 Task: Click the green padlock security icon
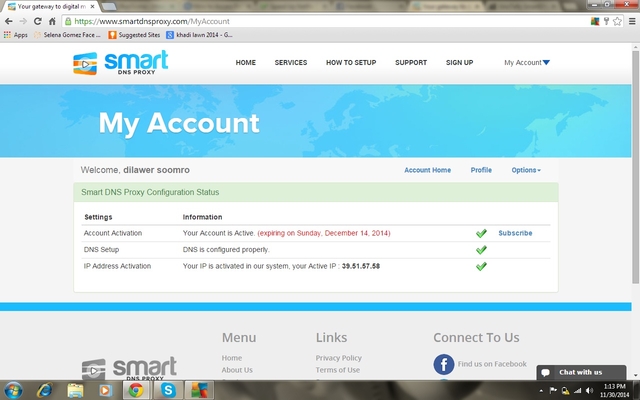coord(68,21)
